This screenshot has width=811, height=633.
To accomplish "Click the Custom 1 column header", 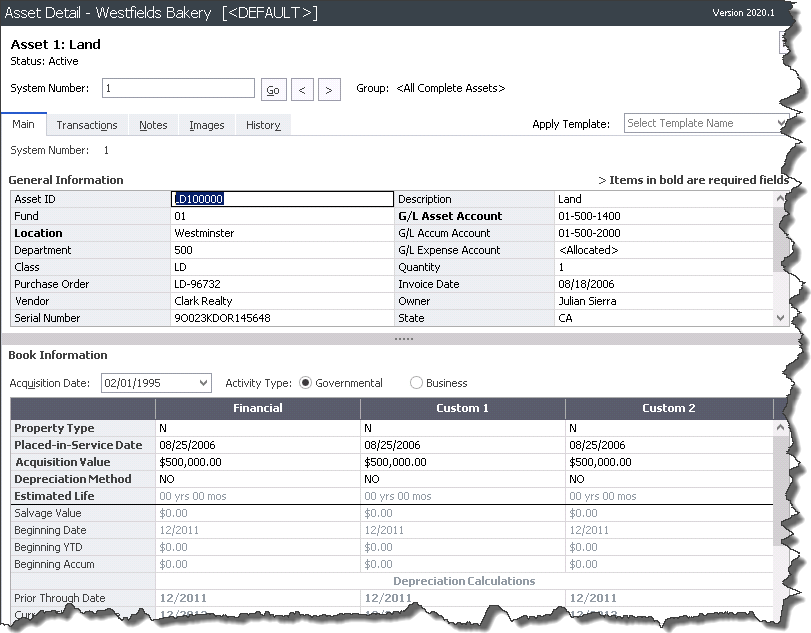I will [x=462, y=408].
